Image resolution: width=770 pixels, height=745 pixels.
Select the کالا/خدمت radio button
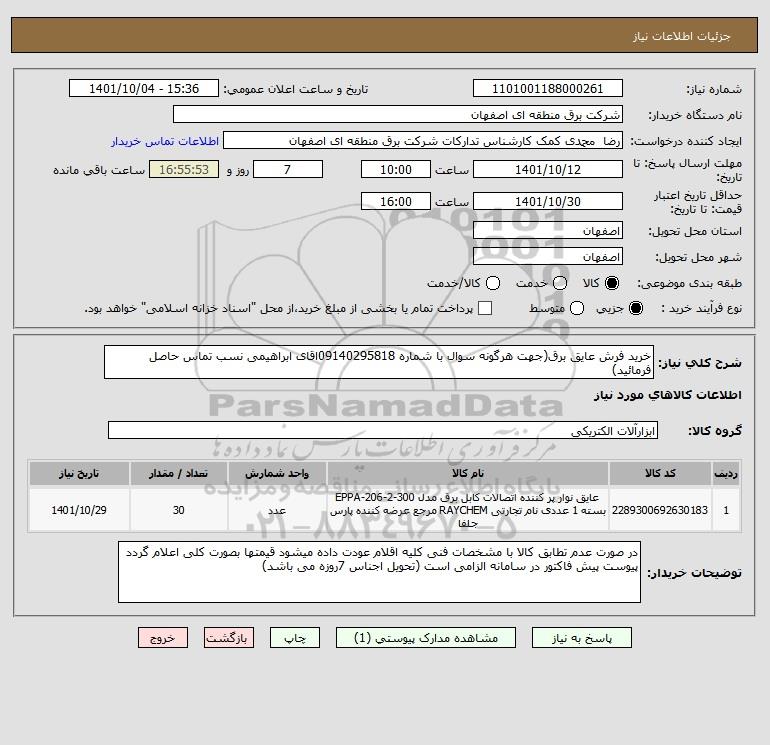(x=493, y=283)
